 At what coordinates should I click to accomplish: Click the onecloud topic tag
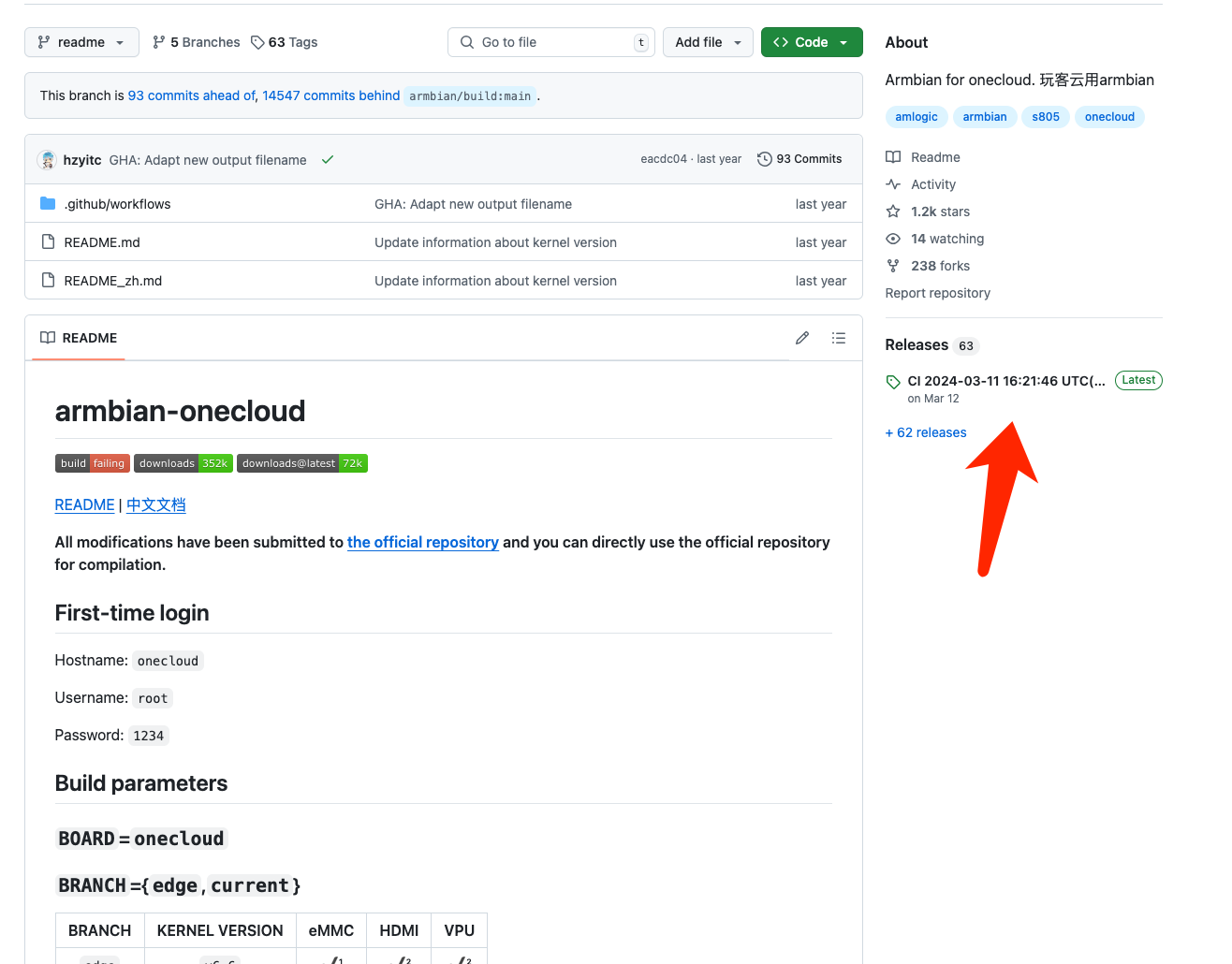[x=1109, y=117]
